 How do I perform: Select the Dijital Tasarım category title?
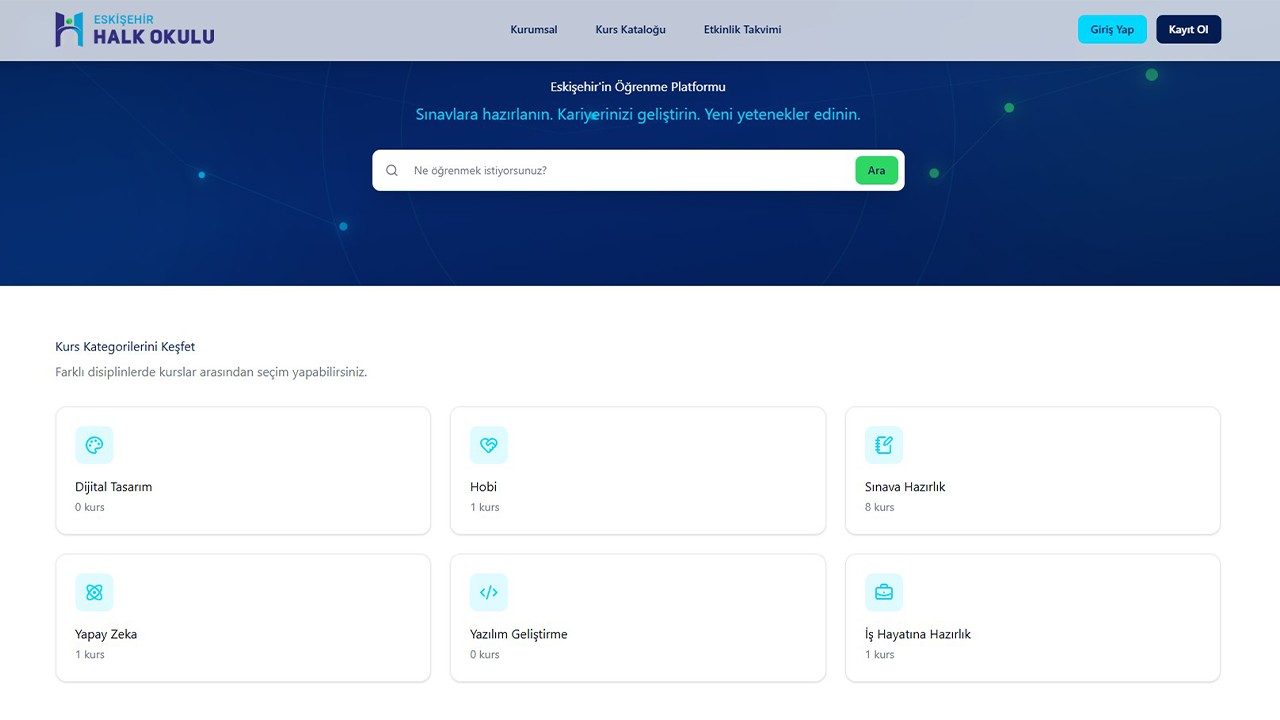tap(114, 487)
